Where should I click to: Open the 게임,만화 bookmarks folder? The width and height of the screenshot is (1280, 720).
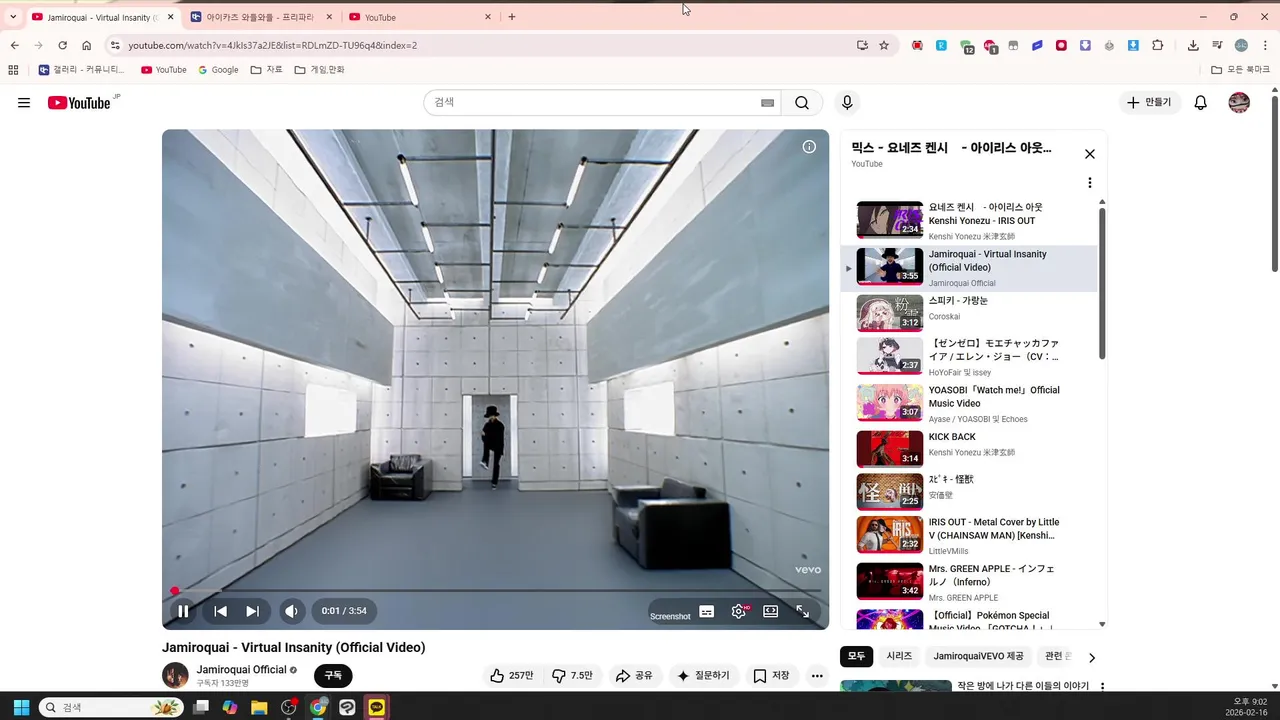point(320,70)
